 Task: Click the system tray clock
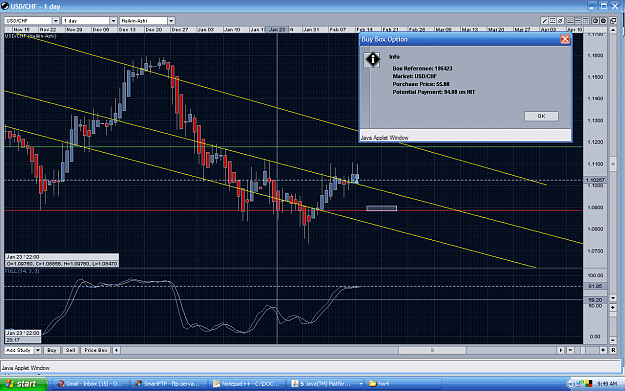click(x=607, y=384)
